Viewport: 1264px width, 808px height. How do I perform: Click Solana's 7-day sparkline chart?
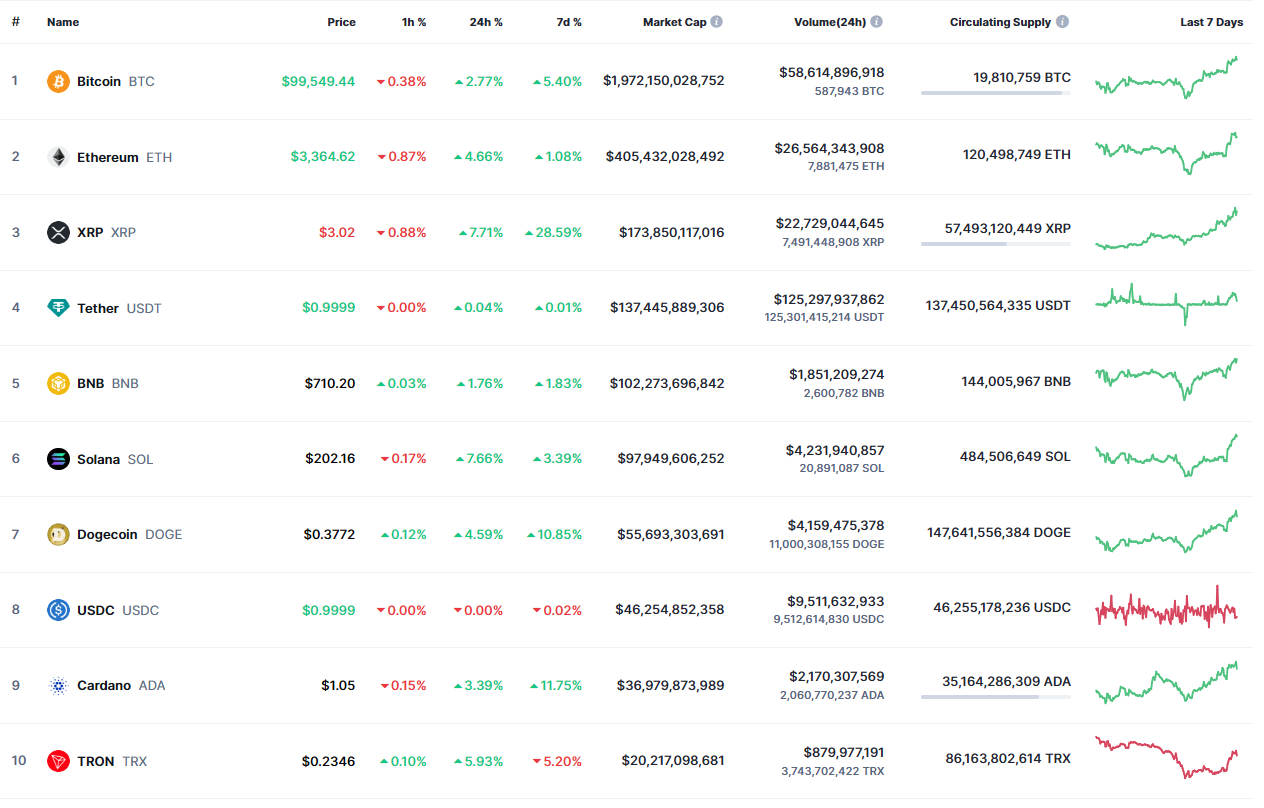tap(1166, 455)
